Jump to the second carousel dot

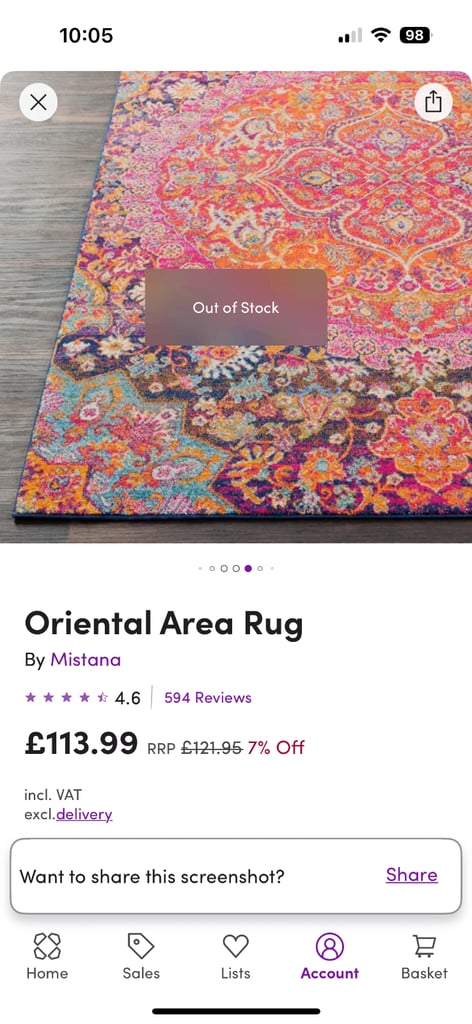212,568
